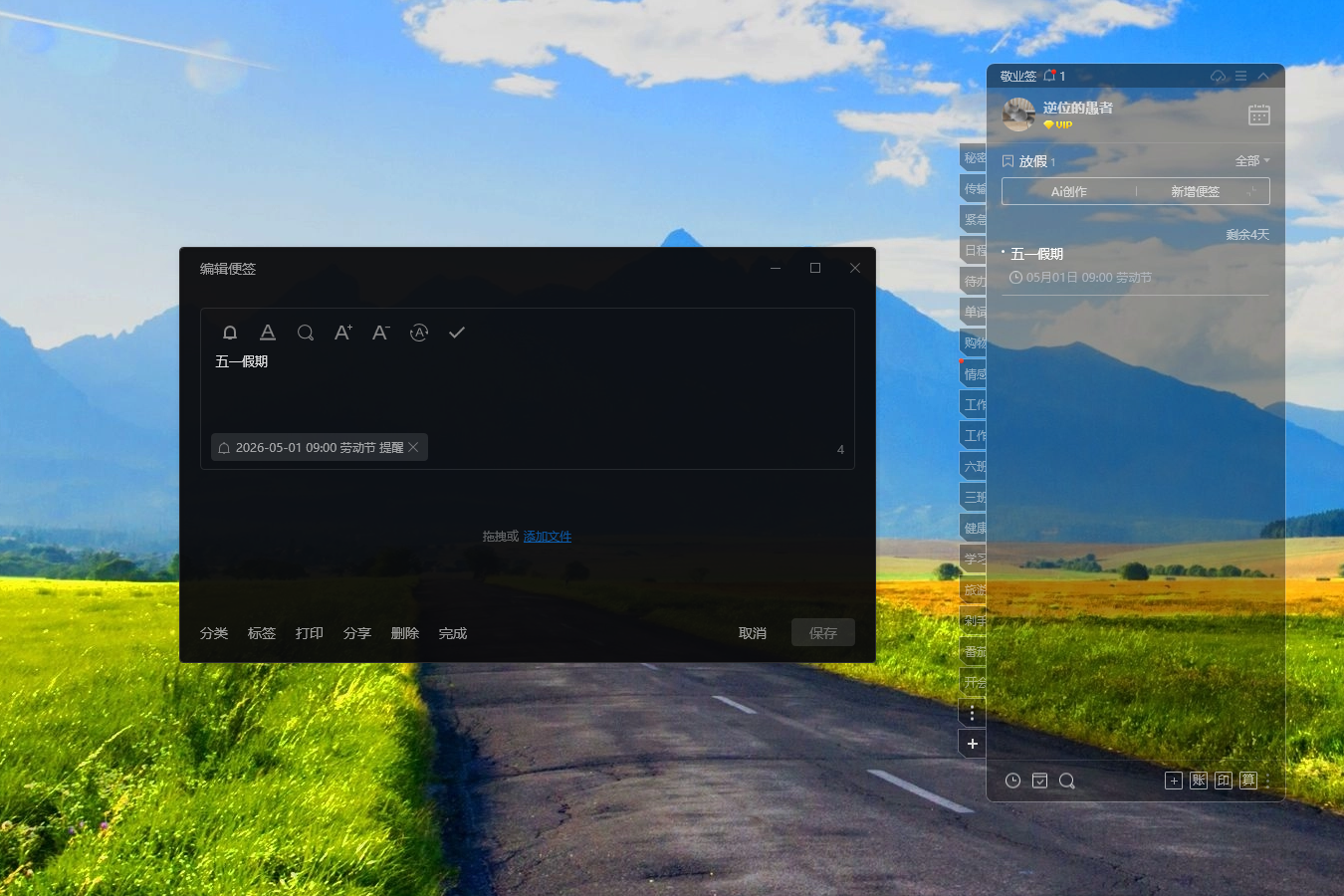Collapse the 敬业签 panel with the up chevron
The height and width of the screenshot is (896, 1344).
pos(1263,77)
